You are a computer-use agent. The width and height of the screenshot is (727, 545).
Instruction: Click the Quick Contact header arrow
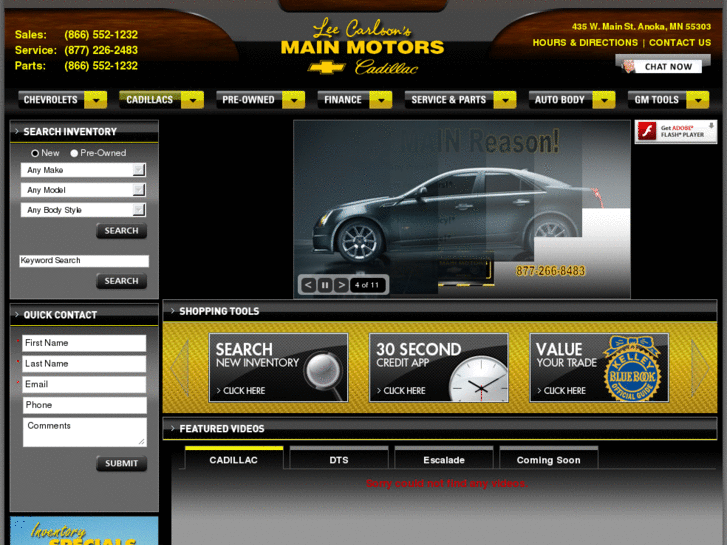pyautogui.click(x=17, y=314)
